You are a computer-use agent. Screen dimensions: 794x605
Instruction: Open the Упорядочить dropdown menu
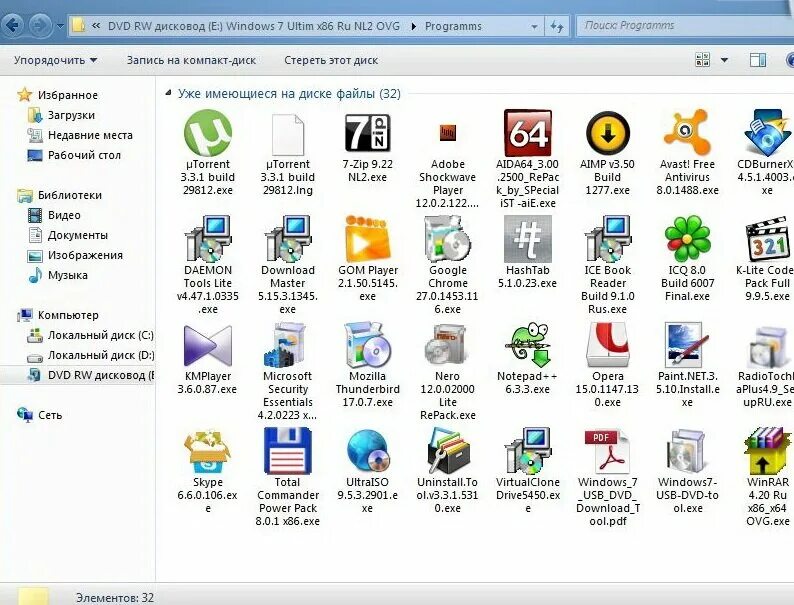click(x=55, y=60)
